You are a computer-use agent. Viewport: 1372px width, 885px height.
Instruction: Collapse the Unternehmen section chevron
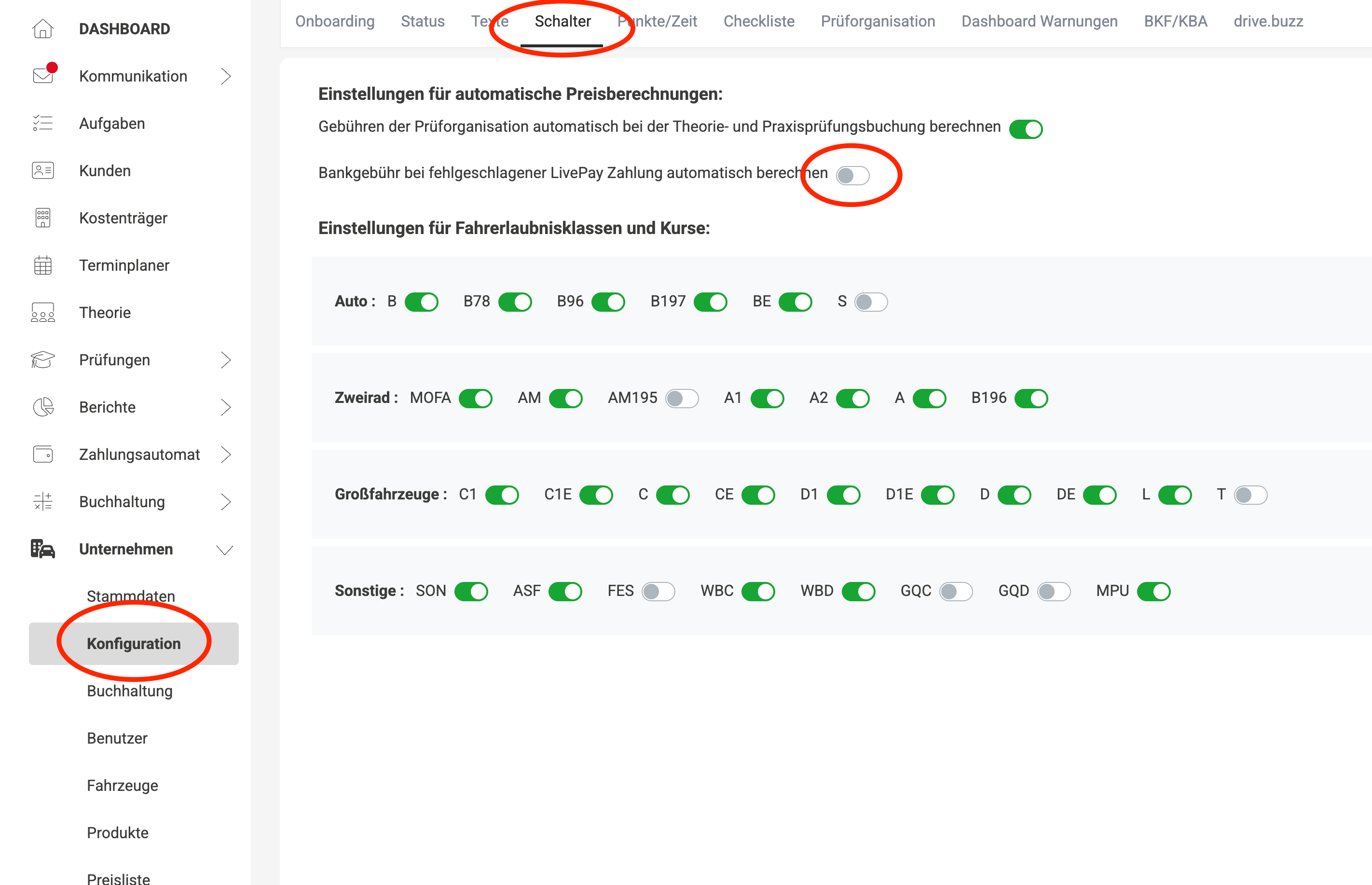pyautogui.click(x=225, y=550)
